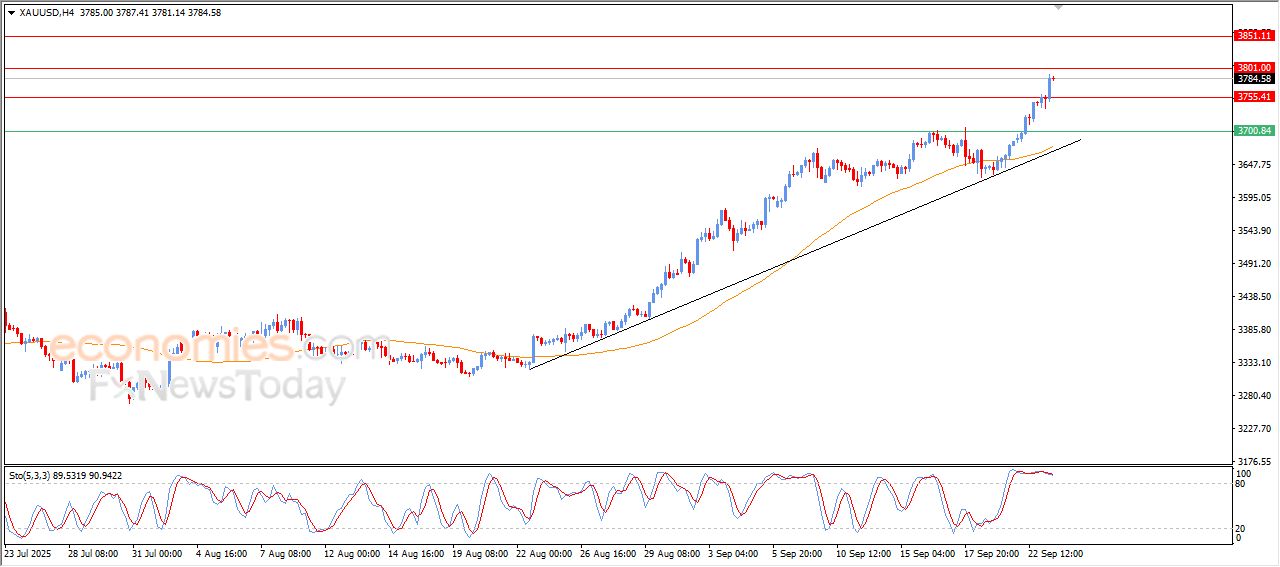Click the 19 Aug 08:00 time label
Image resolution: width=1280 pixels, height=567 pixels.
pos(479,552)
